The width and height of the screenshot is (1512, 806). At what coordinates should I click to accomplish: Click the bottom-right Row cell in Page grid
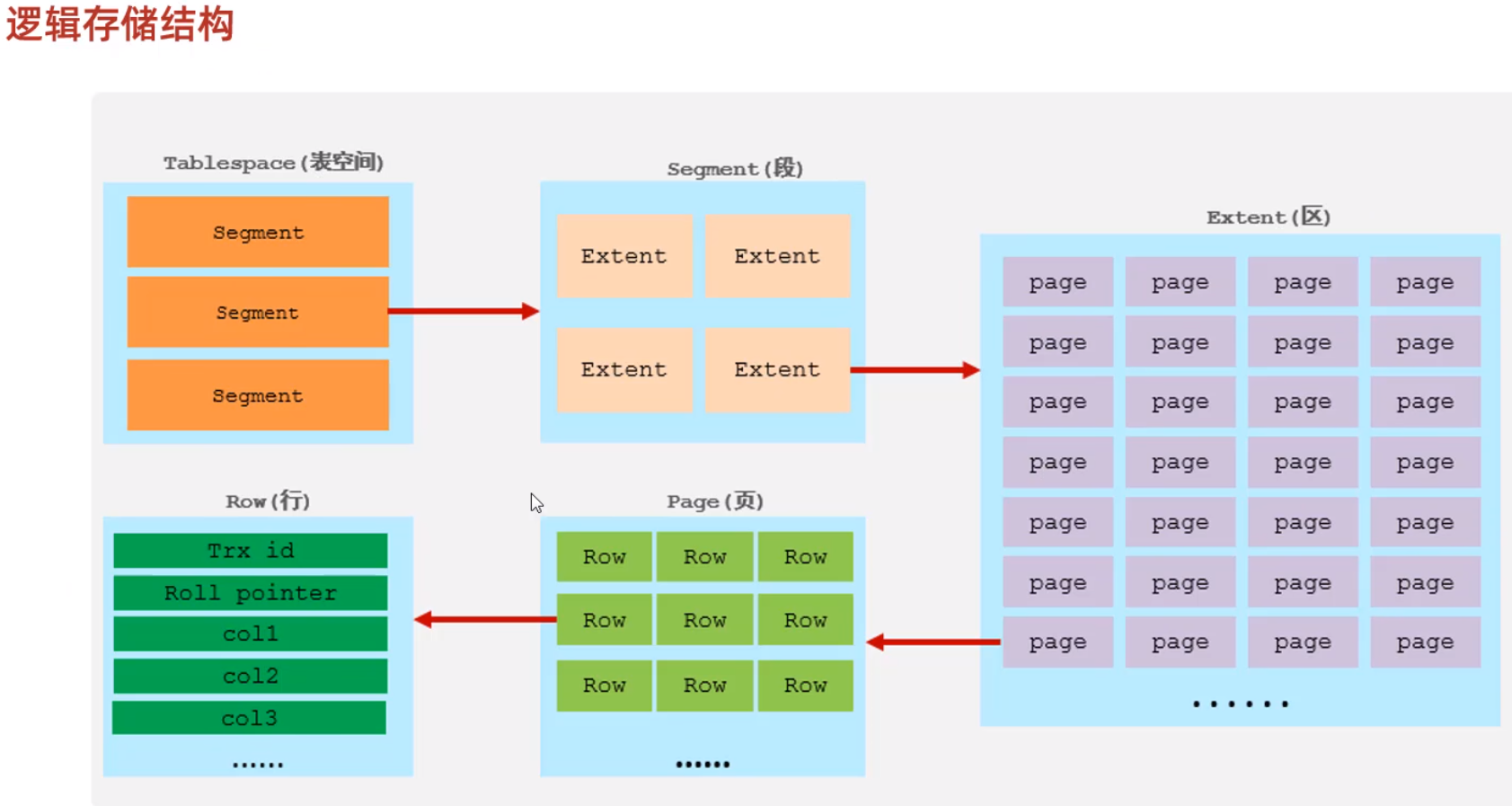(x=806, y=686)
